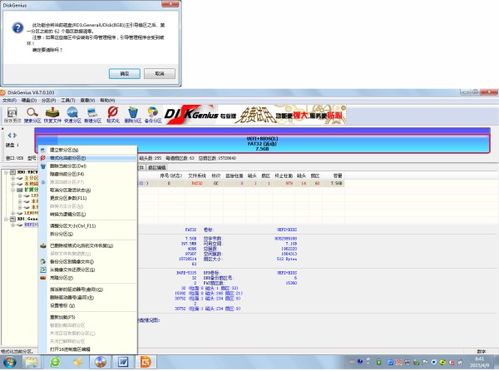
Task: Switch to DiskGenius in the taskbar
Action: (100, 362)
